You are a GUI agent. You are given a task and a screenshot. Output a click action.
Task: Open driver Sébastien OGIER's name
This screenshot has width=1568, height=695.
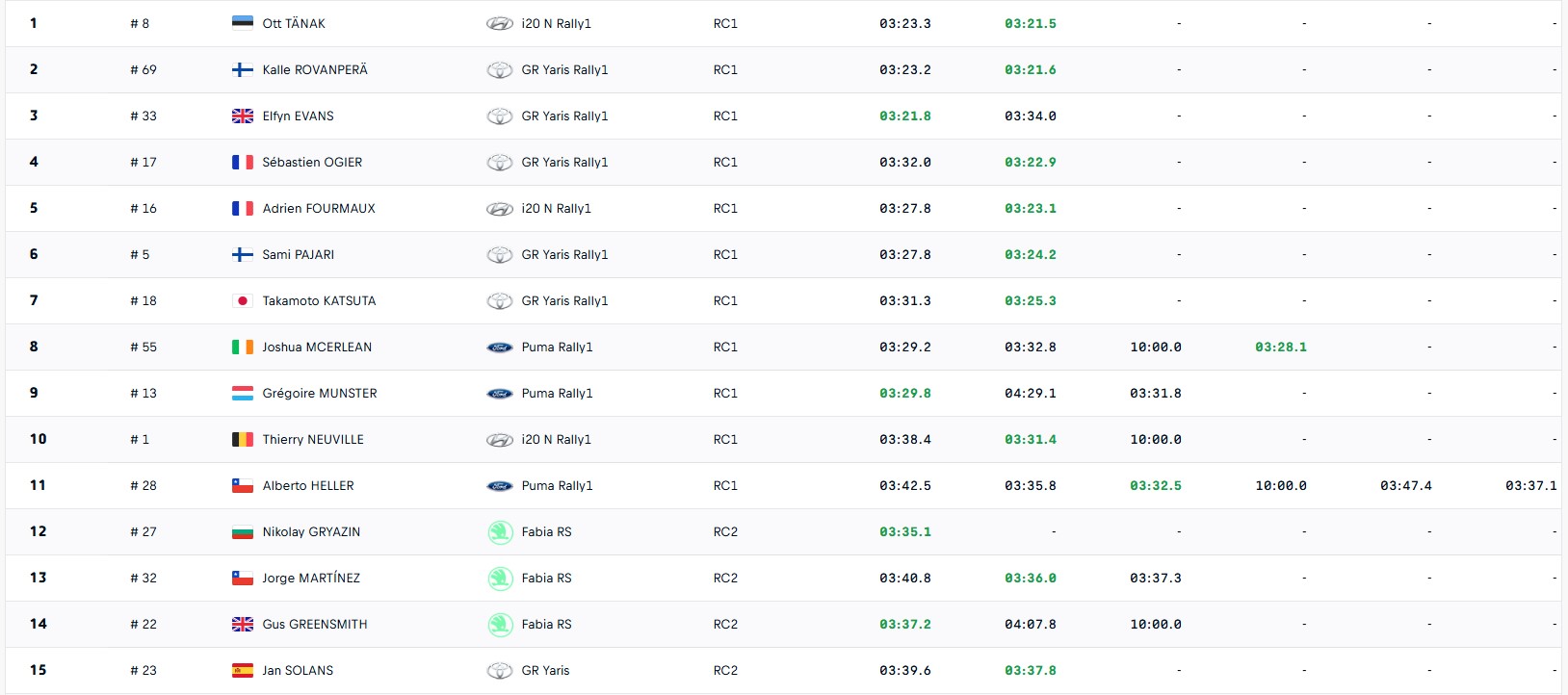point(312,162)
